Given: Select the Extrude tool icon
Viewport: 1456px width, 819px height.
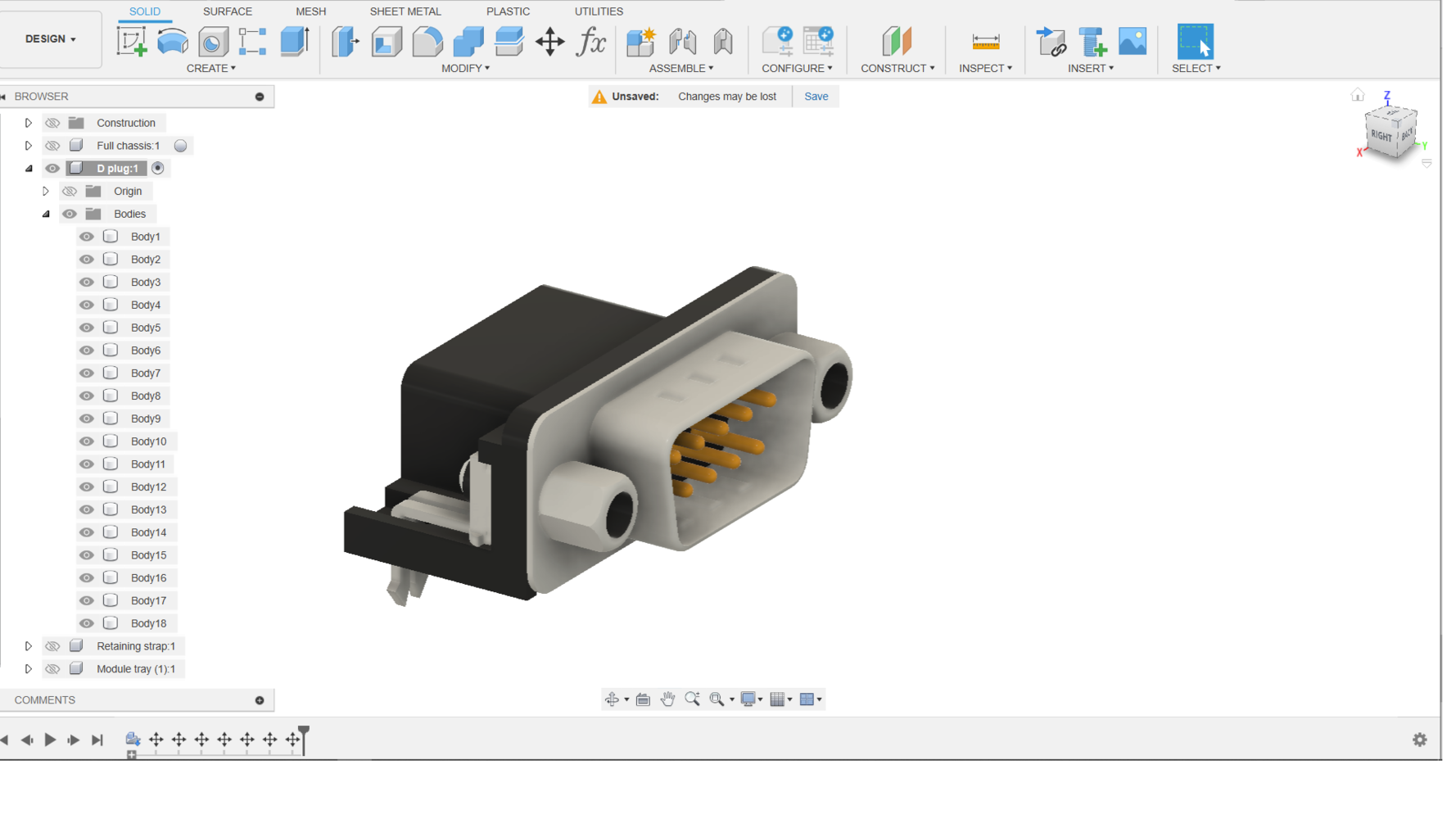Looking at the screenshot, I should click(x=294, y=41).
